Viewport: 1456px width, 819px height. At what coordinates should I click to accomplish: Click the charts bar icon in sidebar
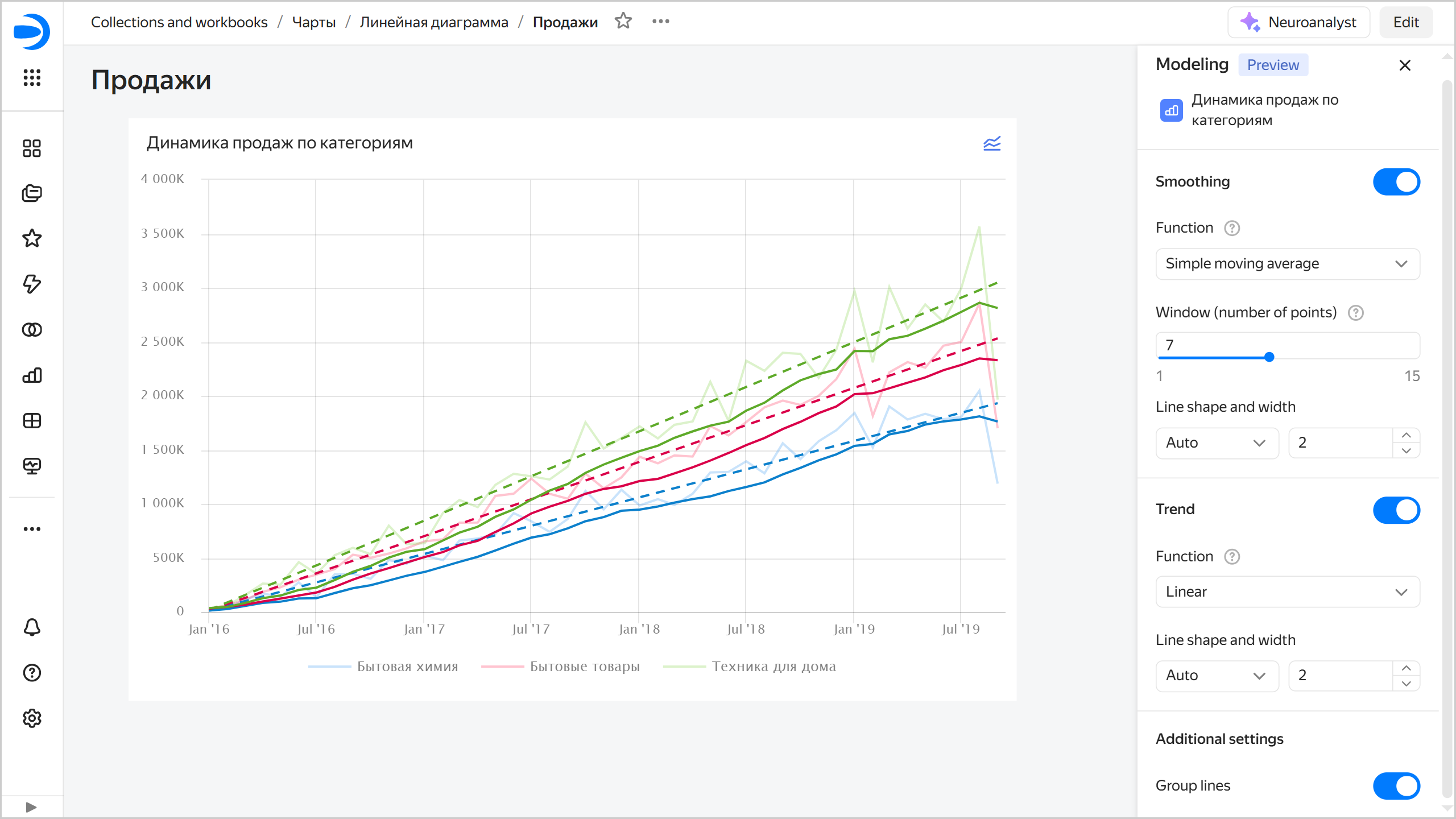tap(32, 375)
